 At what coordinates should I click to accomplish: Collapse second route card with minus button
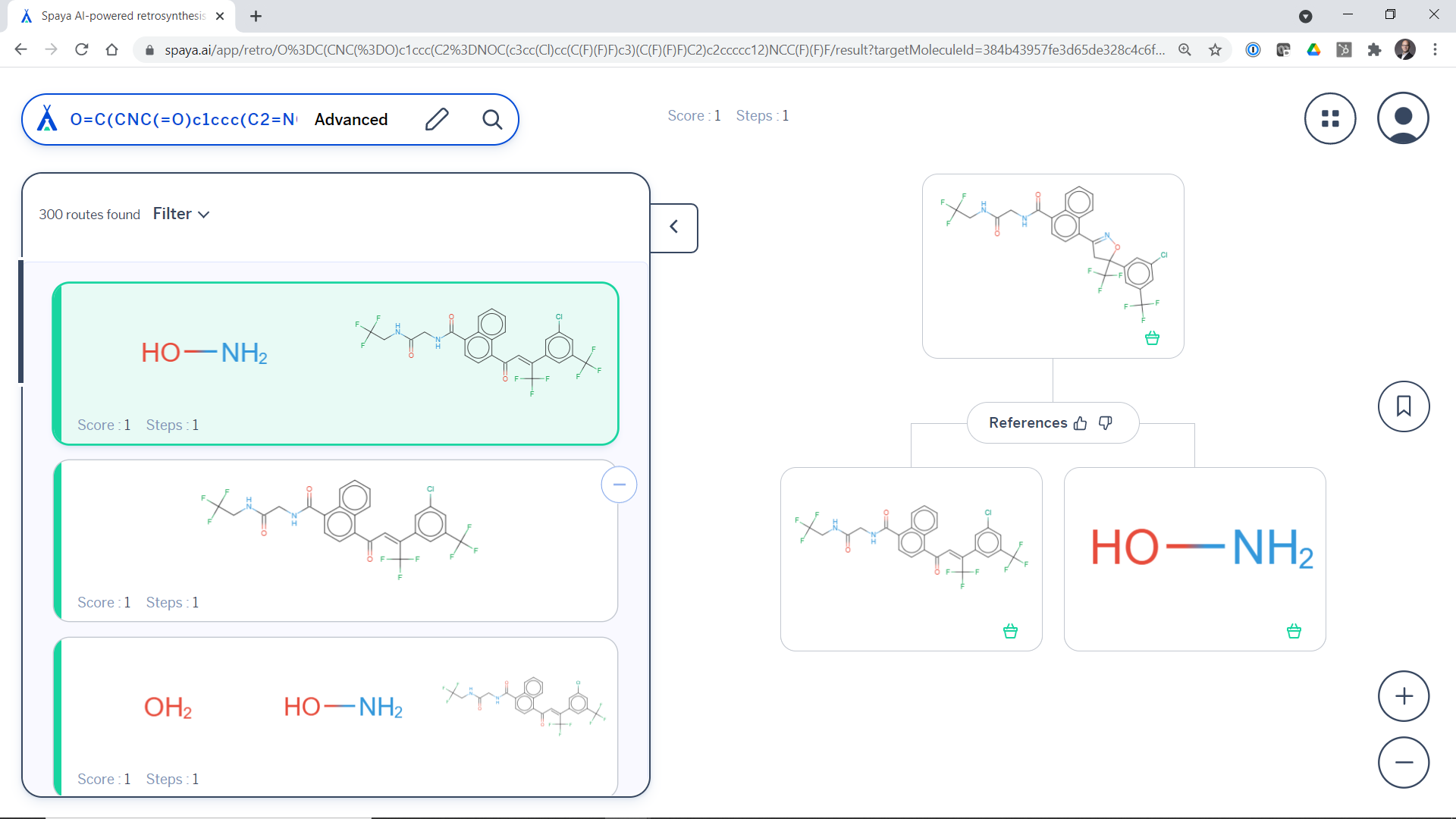pyautogui.click(x=619, y=485)
